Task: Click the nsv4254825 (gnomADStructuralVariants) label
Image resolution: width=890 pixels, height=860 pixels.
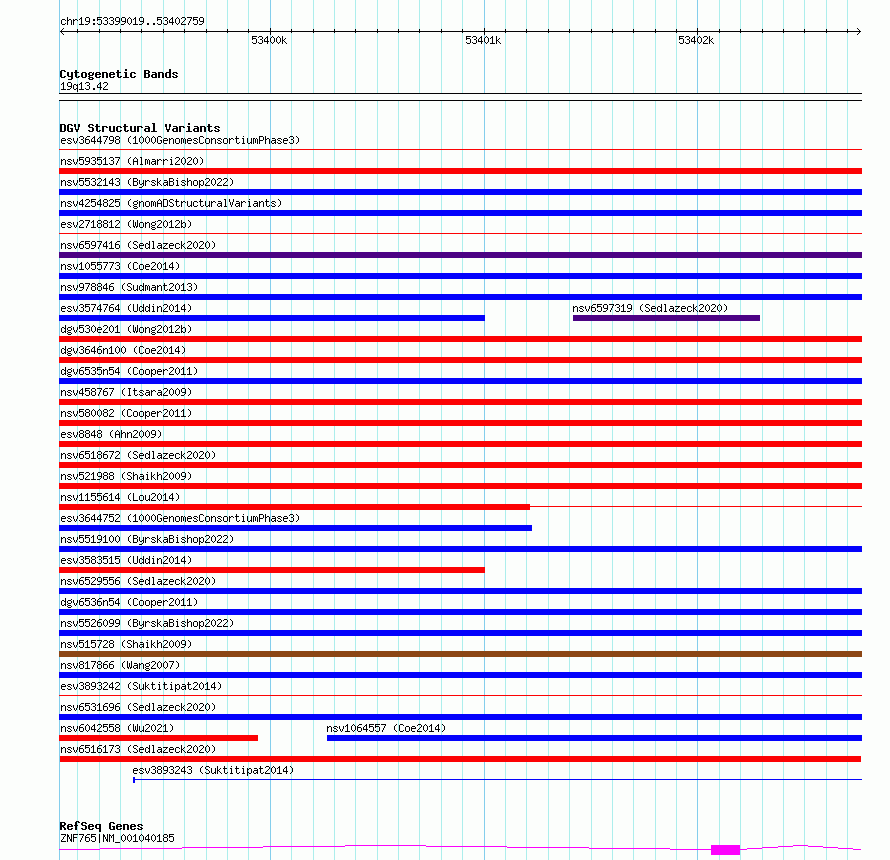Action: click(x=171, y=203)
